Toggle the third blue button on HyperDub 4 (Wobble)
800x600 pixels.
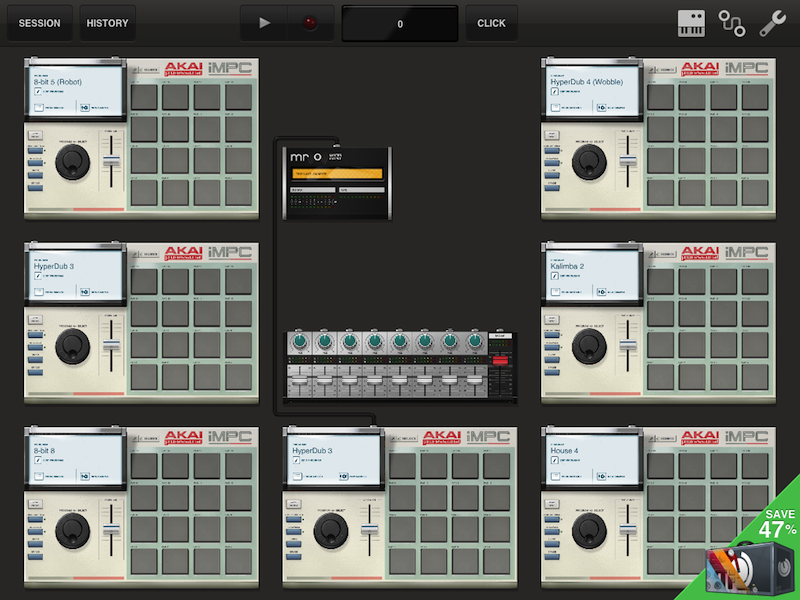552,176
